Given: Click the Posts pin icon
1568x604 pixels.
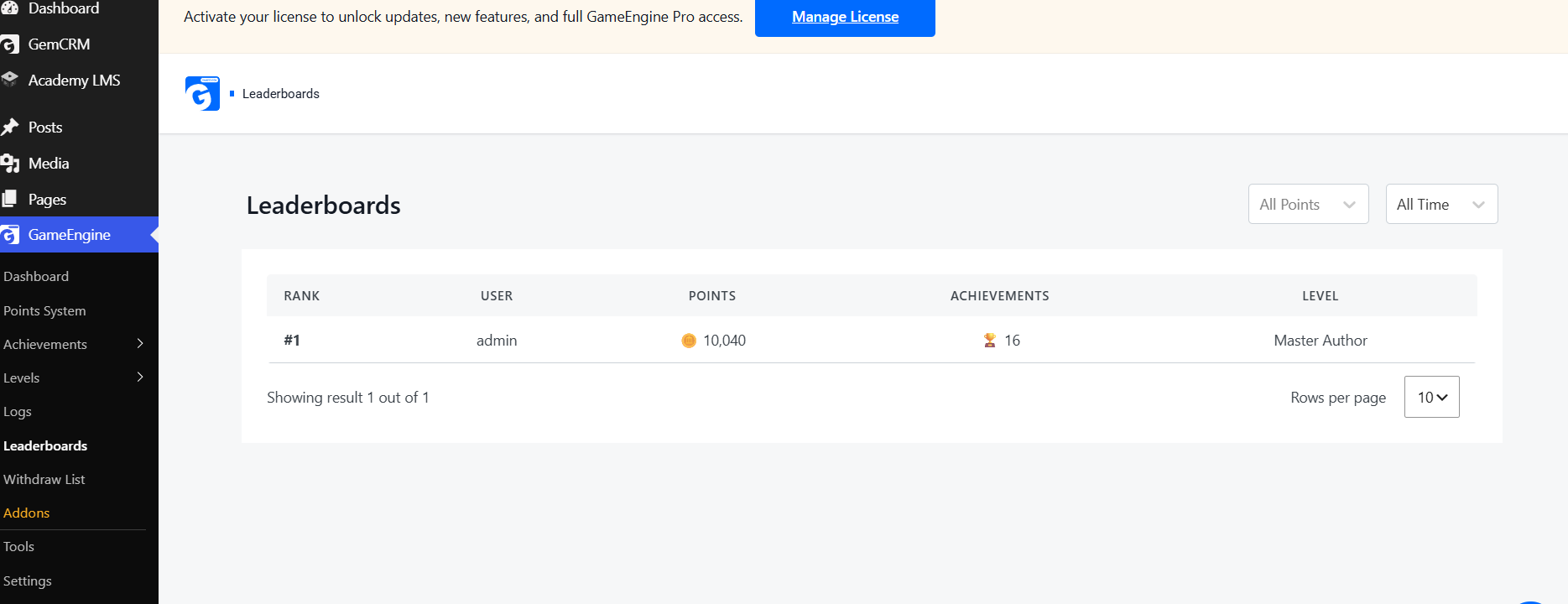Looking at the screenshot, I should tap(10, 127).
